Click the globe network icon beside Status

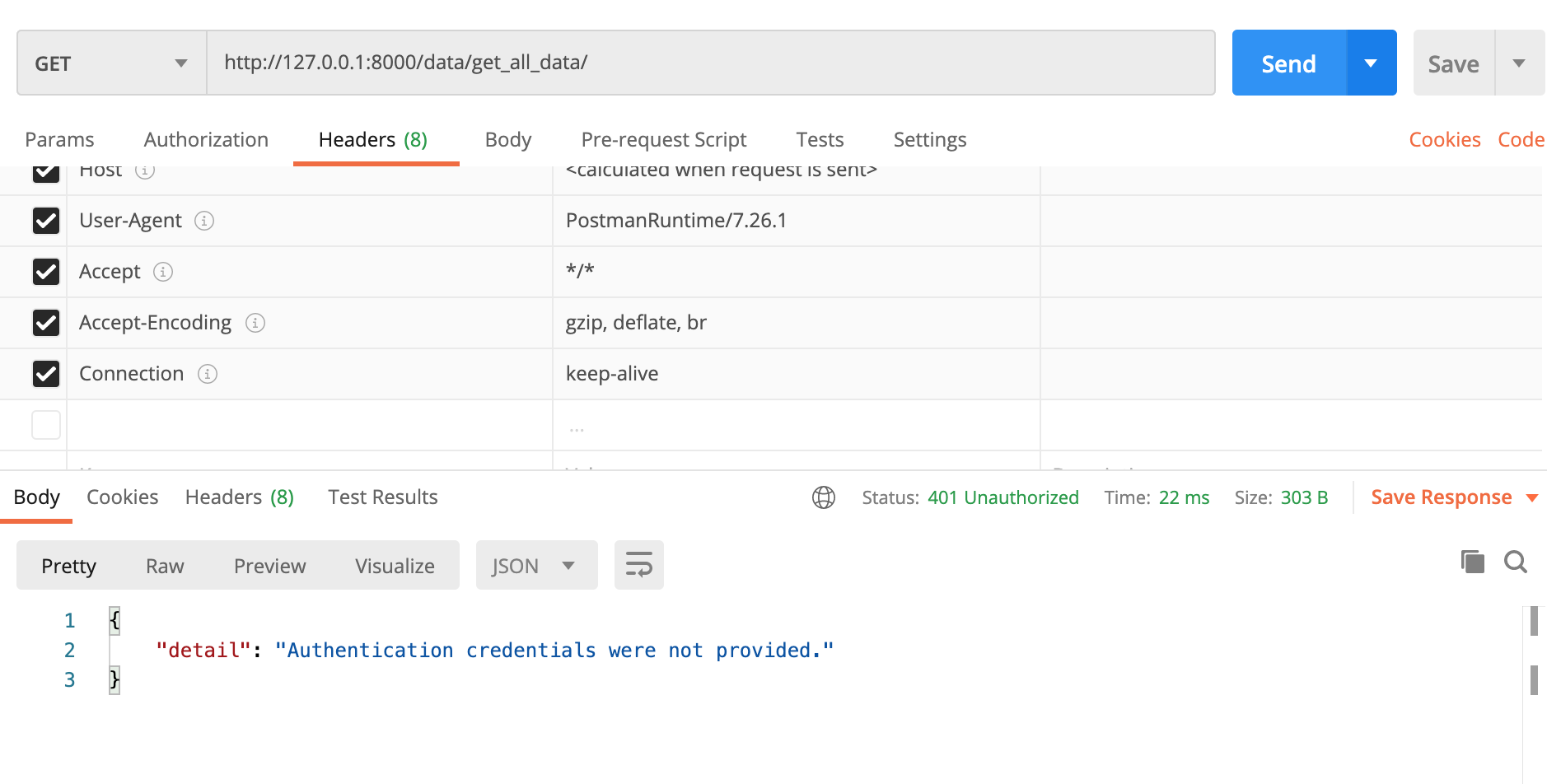pyautogui.click(x=823, y=497)
